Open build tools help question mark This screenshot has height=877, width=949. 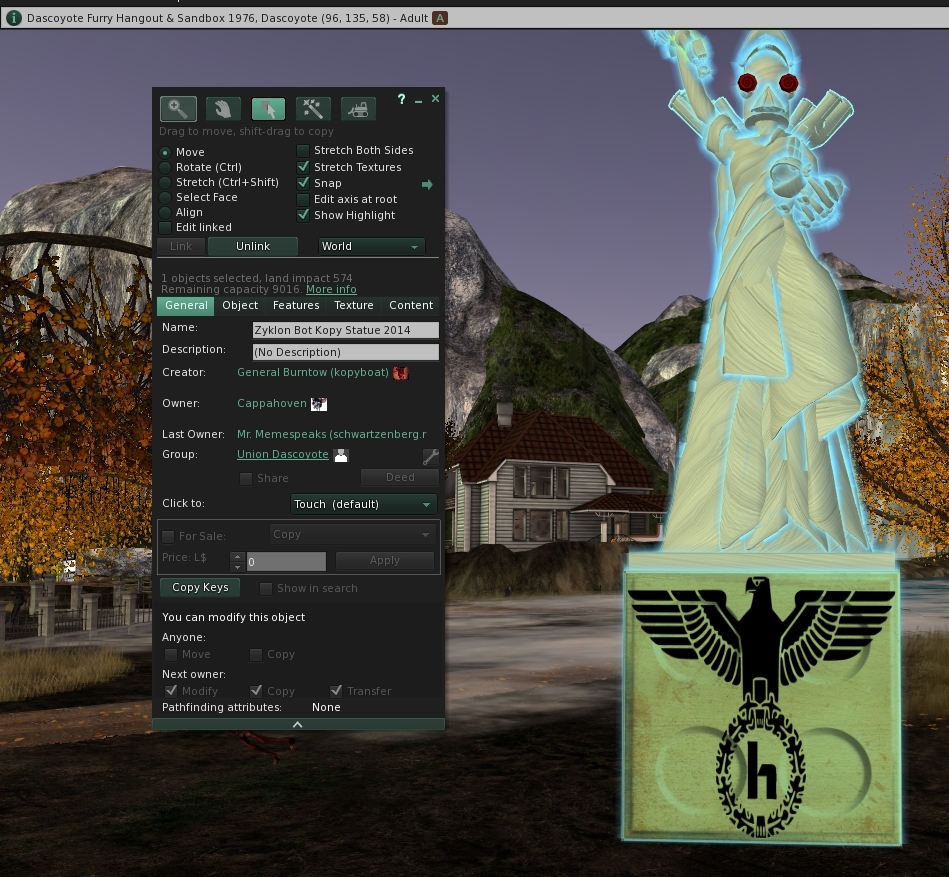(401, 99)
